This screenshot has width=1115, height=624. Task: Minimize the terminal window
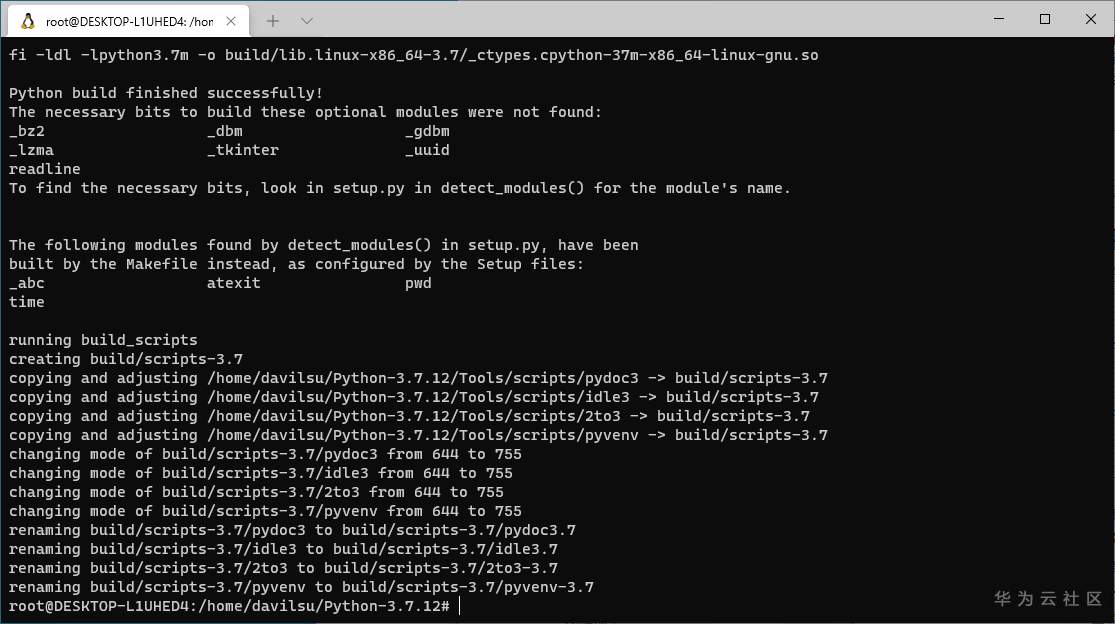[x=997, y=19]
